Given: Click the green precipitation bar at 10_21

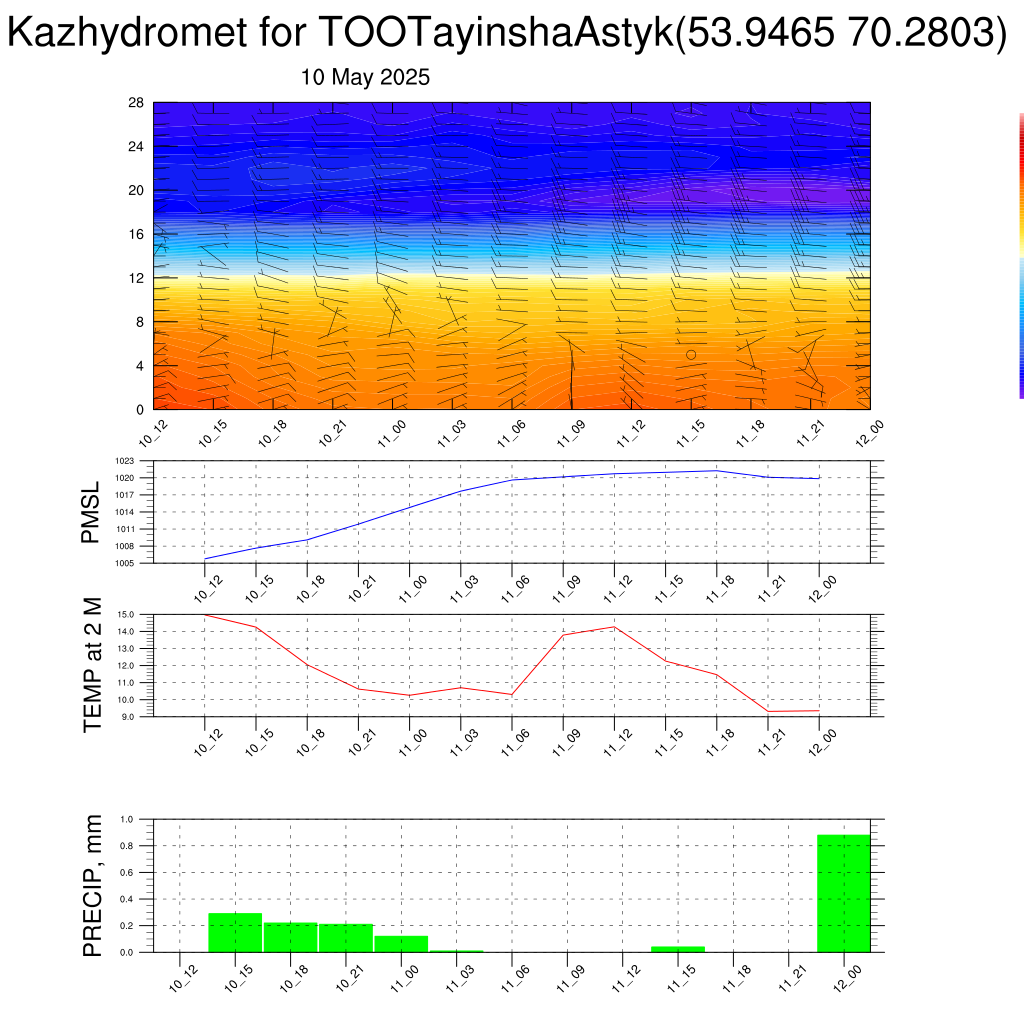Looking at the screenshot, I should (346, 938).
